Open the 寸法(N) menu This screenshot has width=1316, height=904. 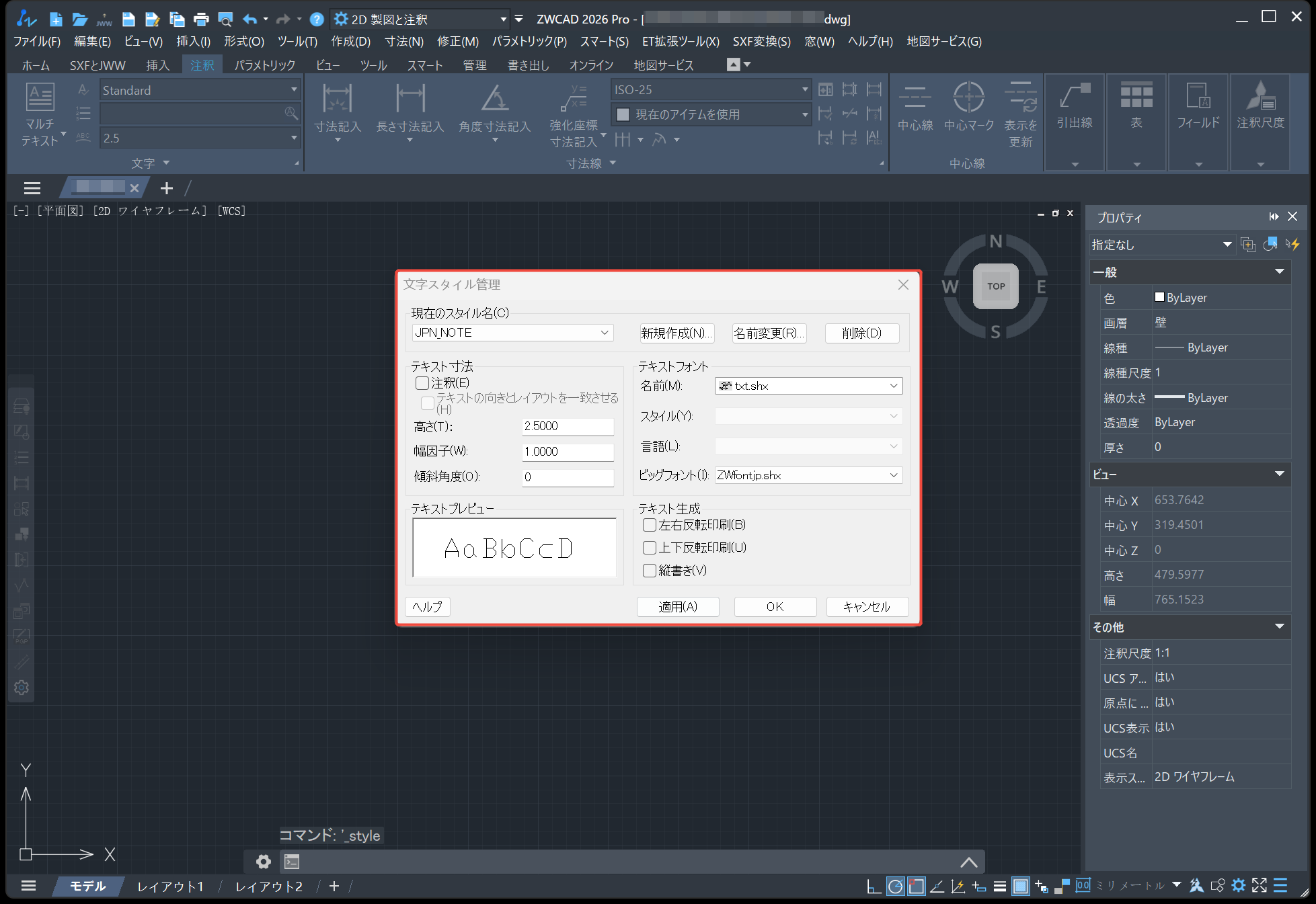404,42
